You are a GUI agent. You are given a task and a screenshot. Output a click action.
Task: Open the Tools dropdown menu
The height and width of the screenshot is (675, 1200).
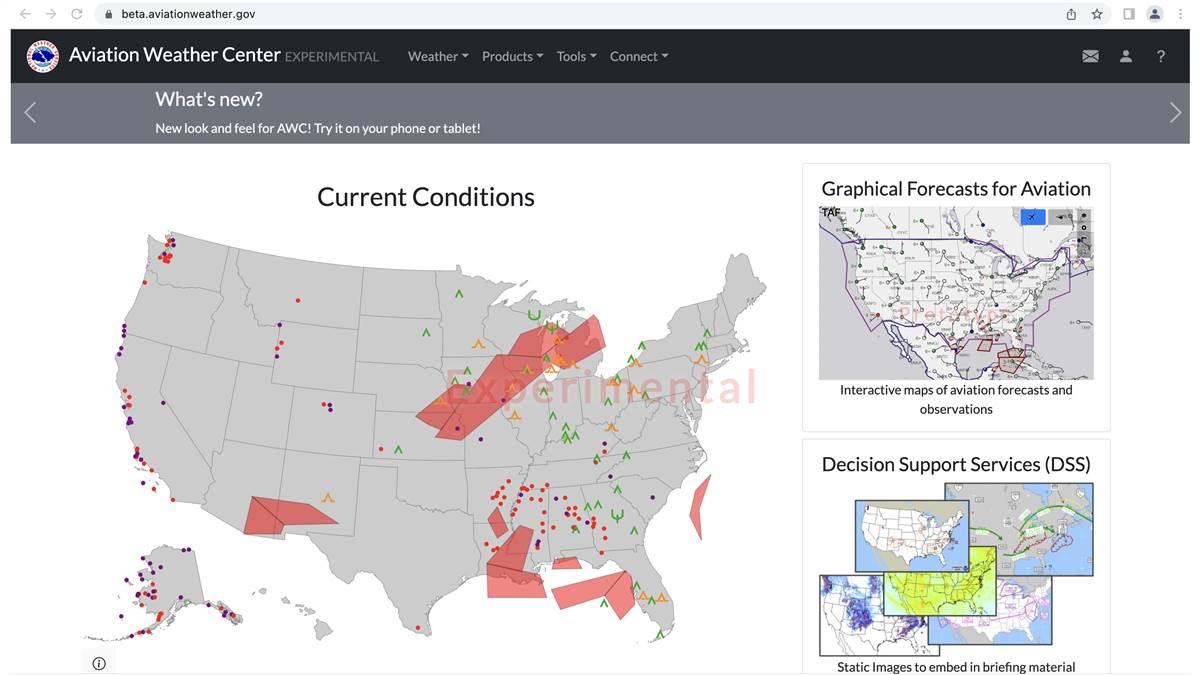click(x=577, y=56)
